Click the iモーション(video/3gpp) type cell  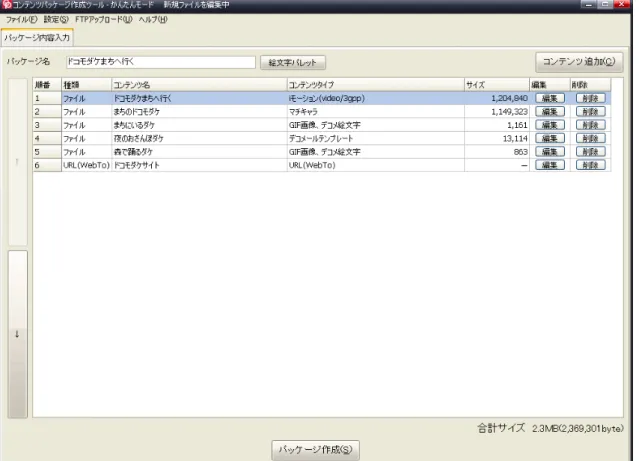pyautogui.click(x=376, y=98)
